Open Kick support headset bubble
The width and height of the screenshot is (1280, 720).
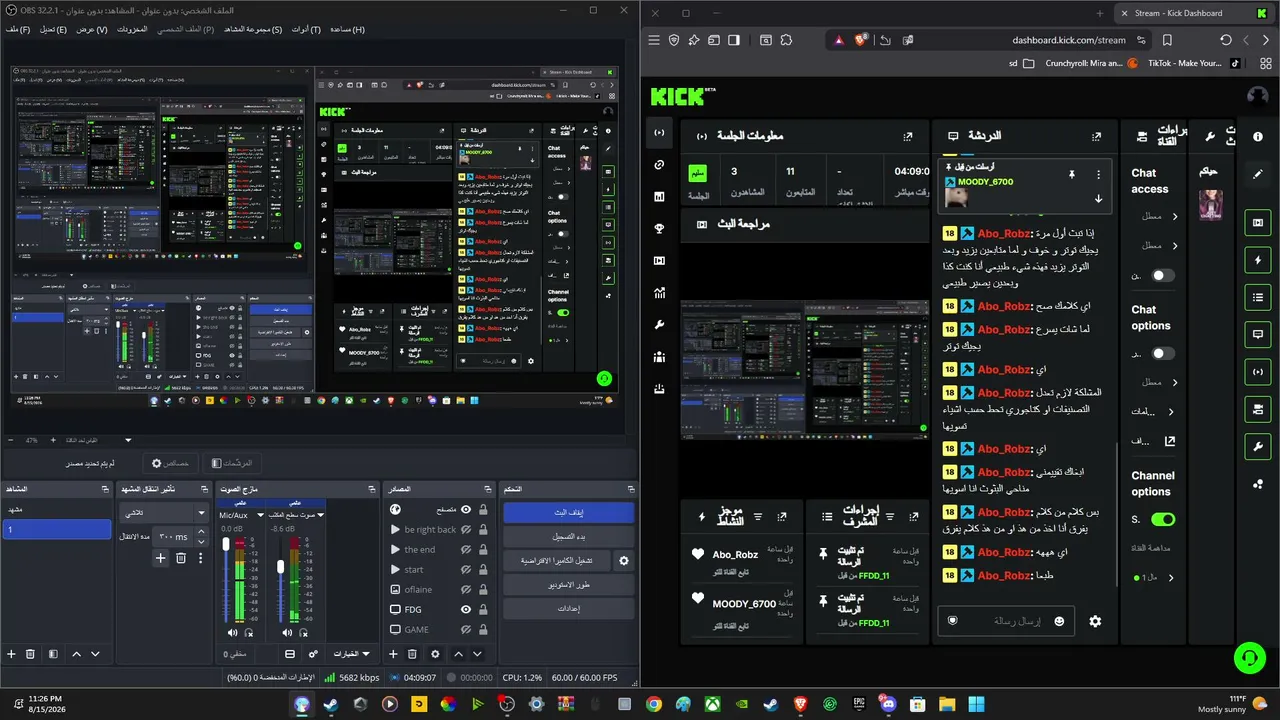[x=1250, y=657]
